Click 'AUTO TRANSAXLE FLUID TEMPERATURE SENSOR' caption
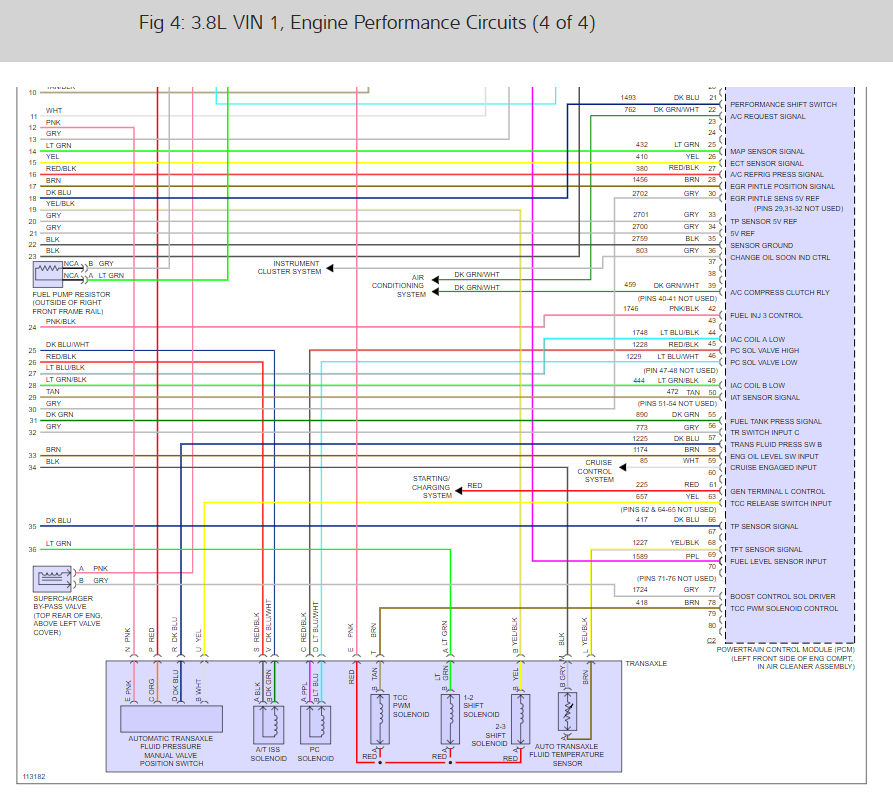 (567, 755)
